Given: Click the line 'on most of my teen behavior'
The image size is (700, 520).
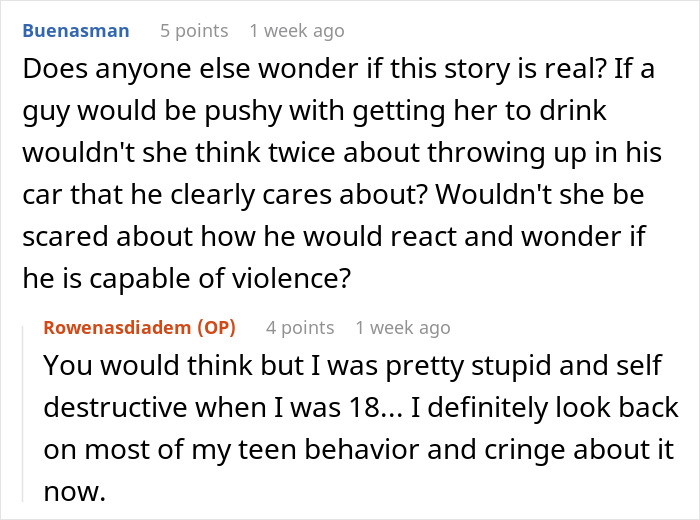Looking at the screenshot, I should click(250, 450).
